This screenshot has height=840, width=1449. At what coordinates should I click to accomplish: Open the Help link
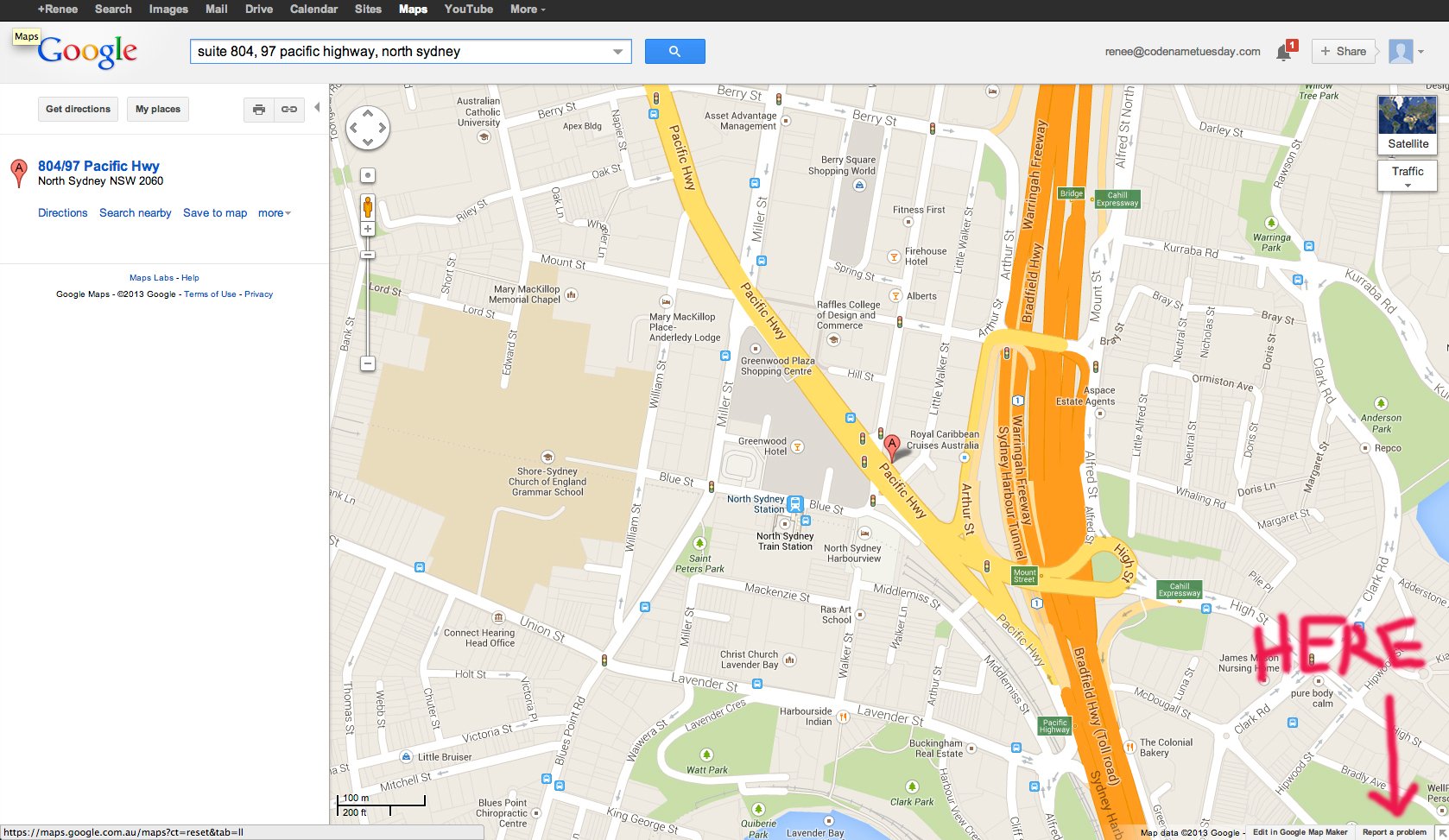click(190, 278)
